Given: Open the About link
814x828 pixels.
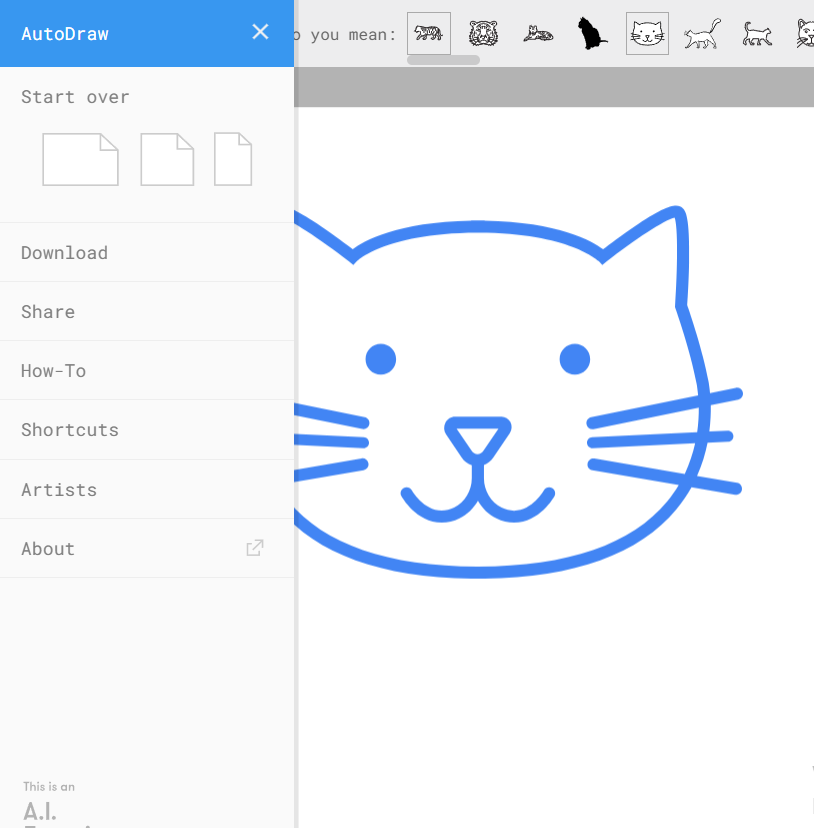Looking at the screenshot, I should click(48, 549).
